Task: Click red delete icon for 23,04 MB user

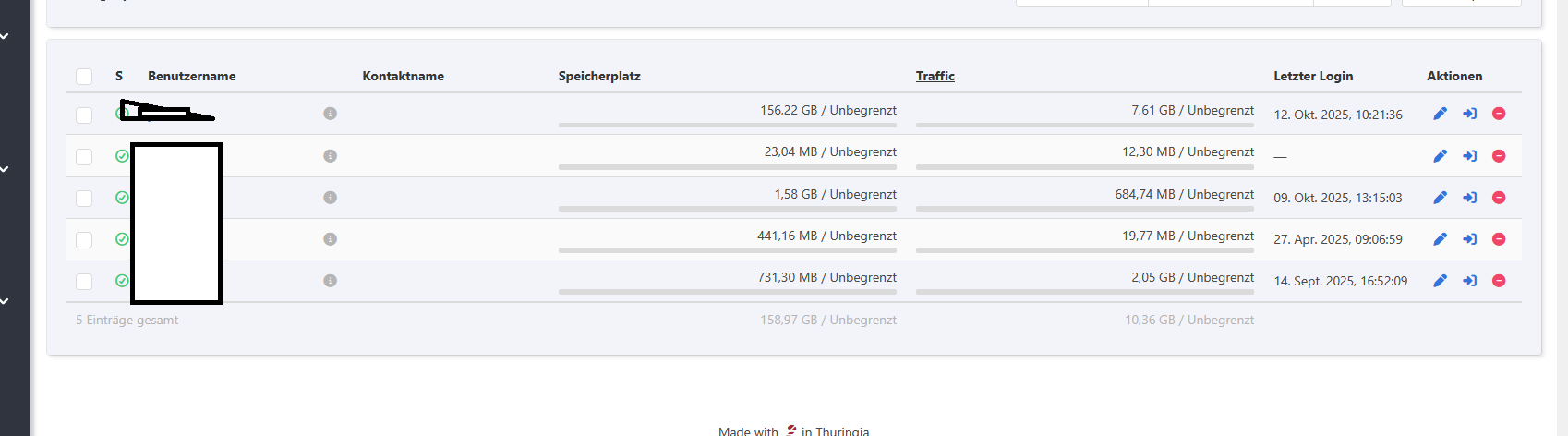Action: click(1499, 156)
